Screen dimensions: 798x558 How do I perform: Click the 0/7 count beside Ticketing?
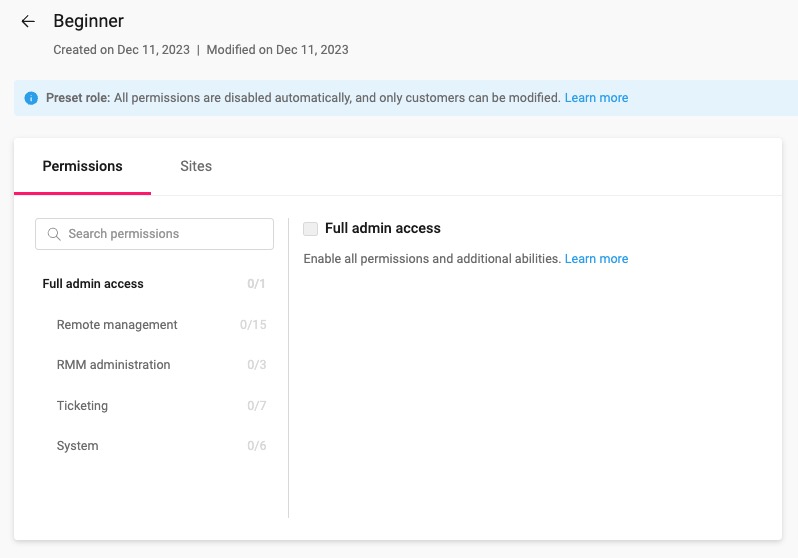coord(256,406)
